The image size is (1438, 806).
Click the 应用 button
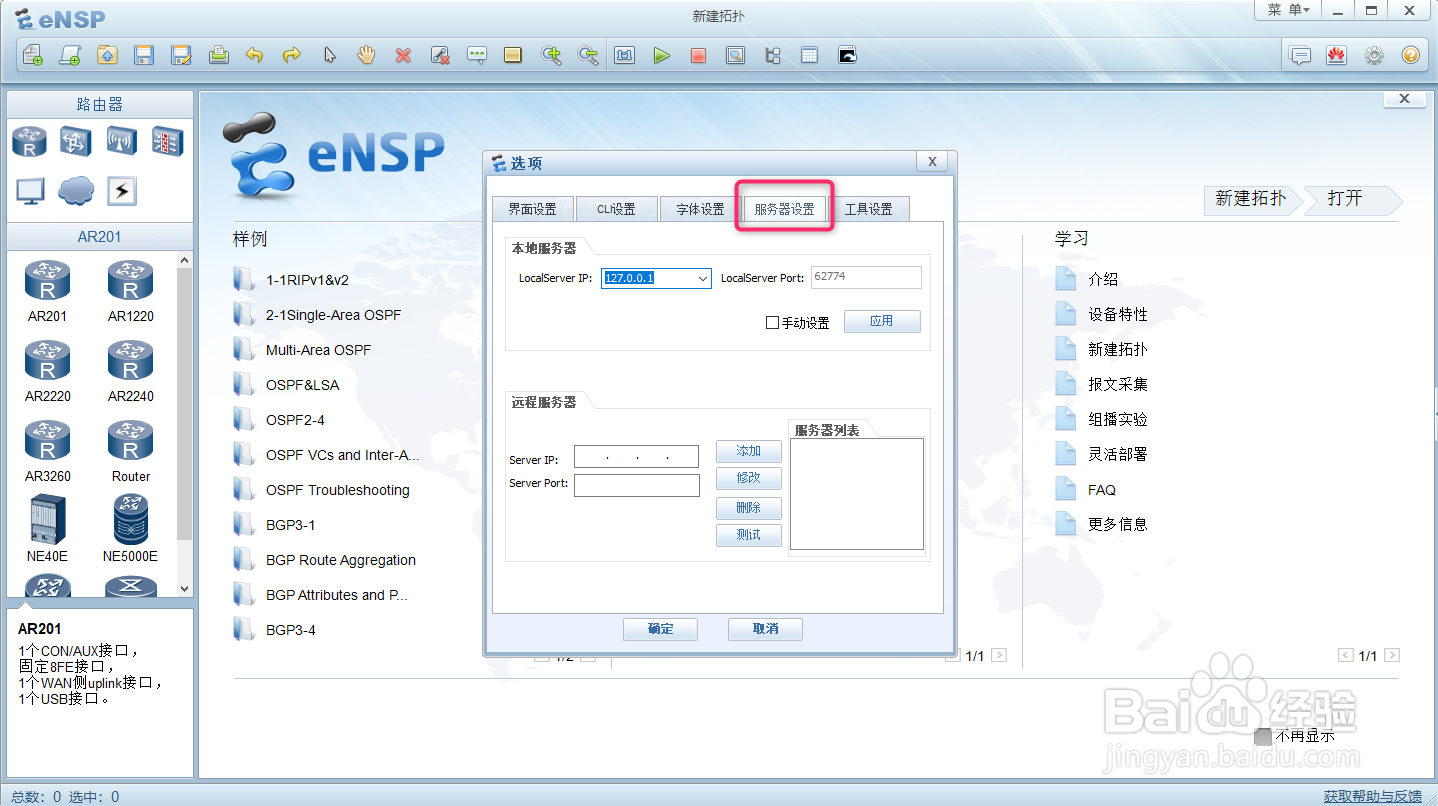(882, 321)
